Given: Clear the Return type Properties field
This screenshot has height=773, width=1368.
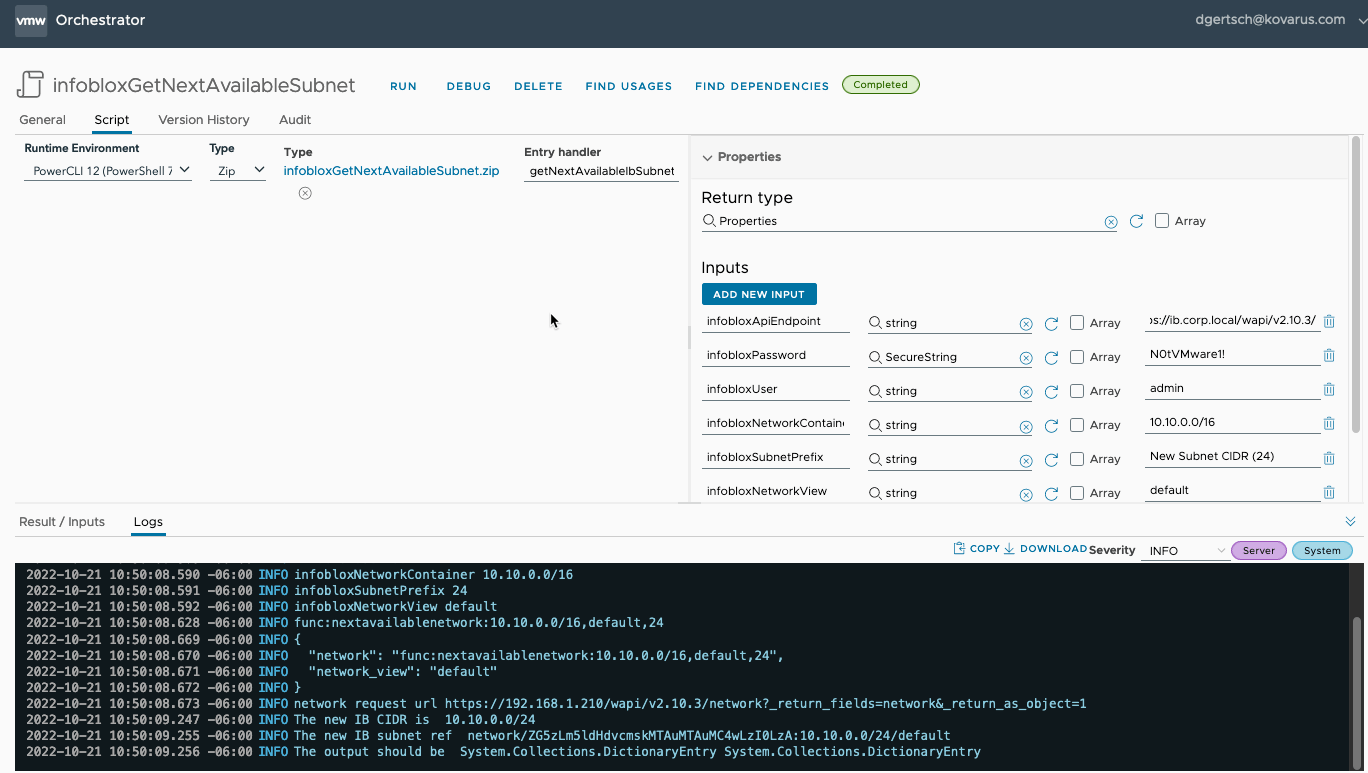Looking at the screenshot, I should [x=1111, y=222].
